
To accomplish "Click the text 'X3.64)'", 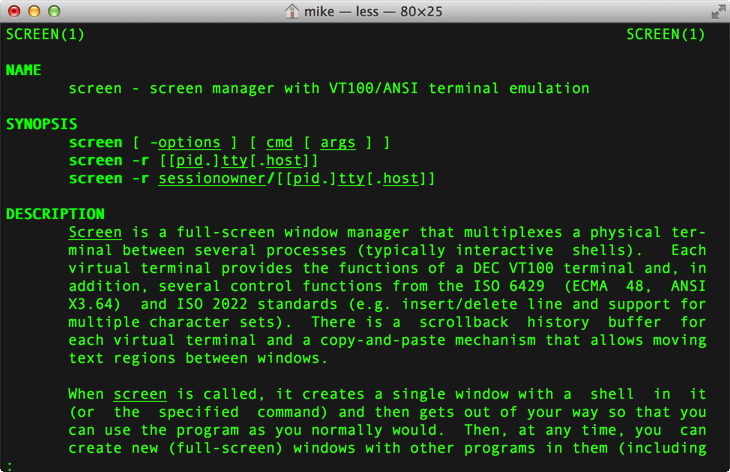I will (x=95, y=304).
